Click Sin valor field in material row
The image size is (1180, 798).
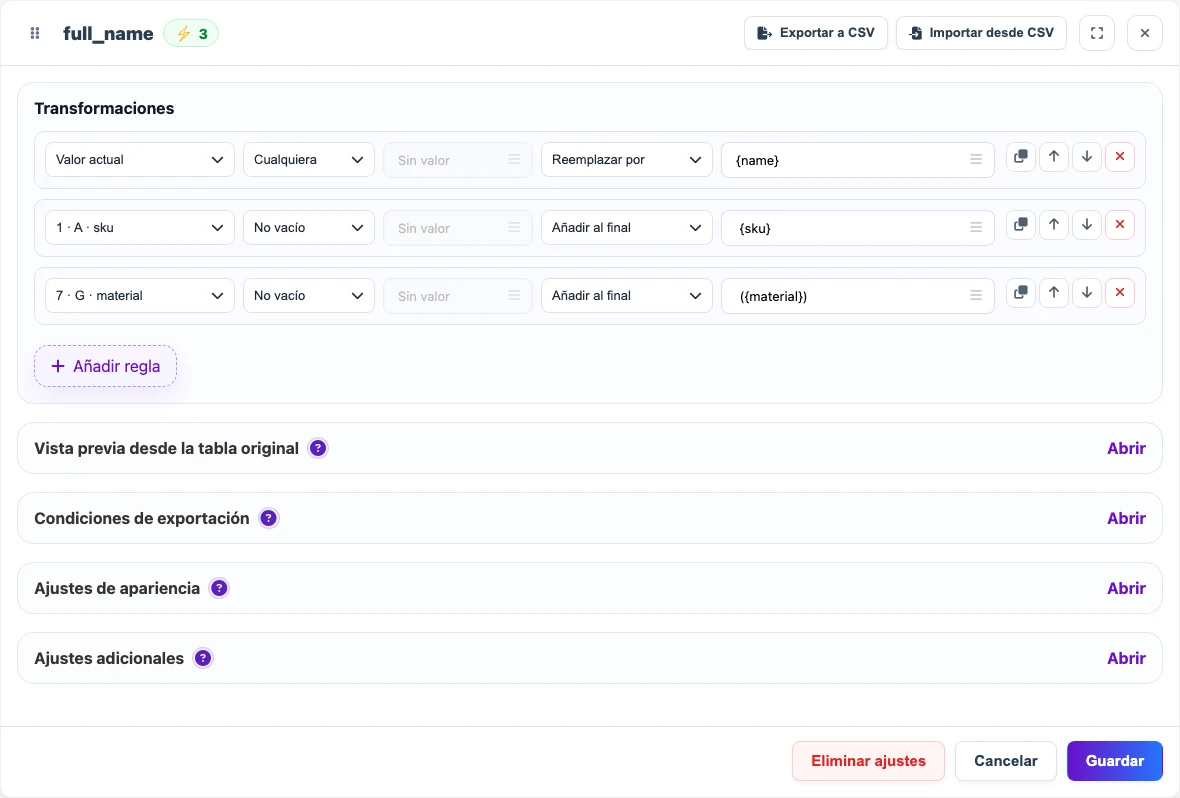coord(458,296)
